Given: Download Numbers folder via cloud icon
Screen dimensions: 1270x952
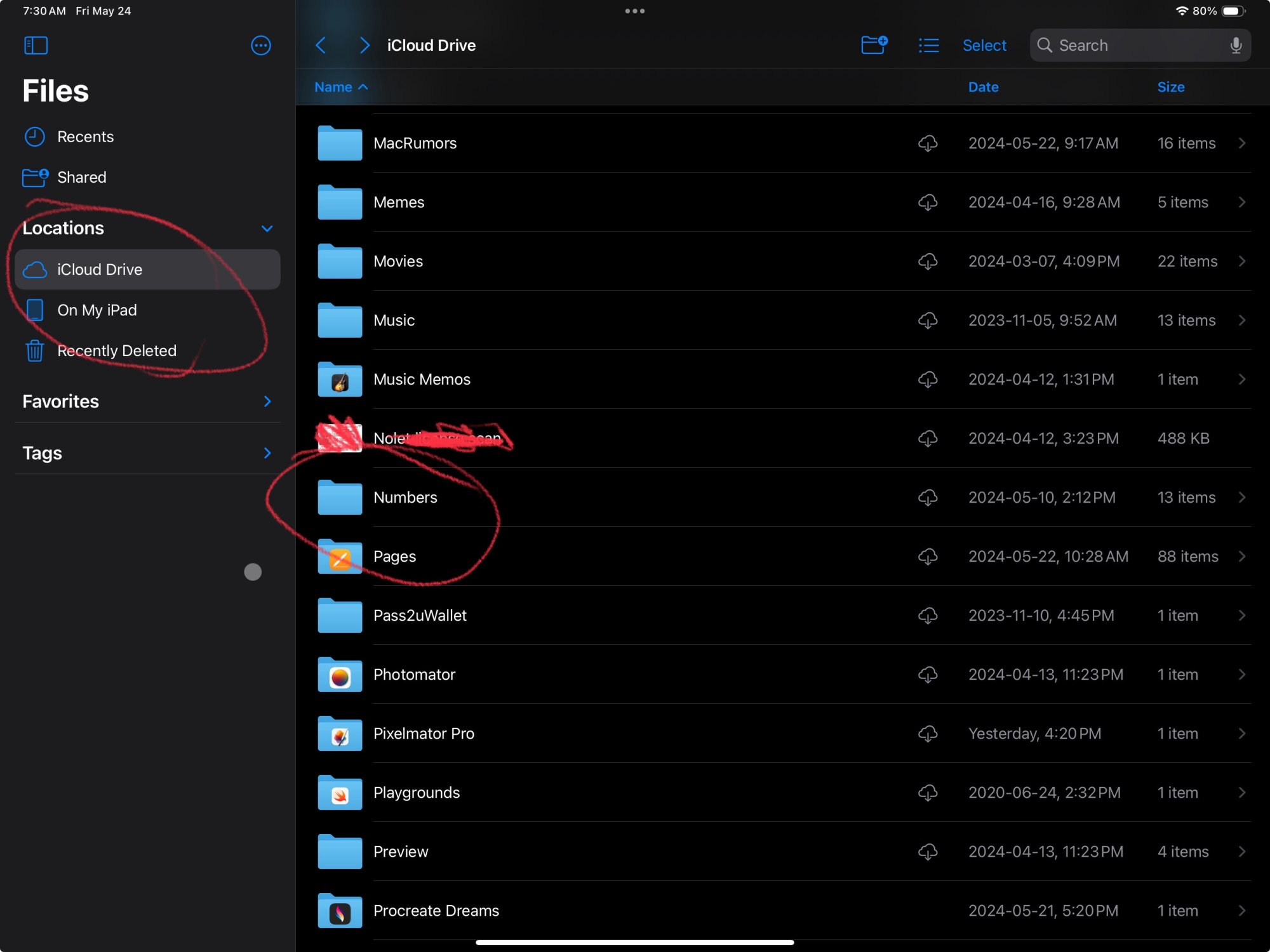Looking at the screenshot, I should coord(928,498).
